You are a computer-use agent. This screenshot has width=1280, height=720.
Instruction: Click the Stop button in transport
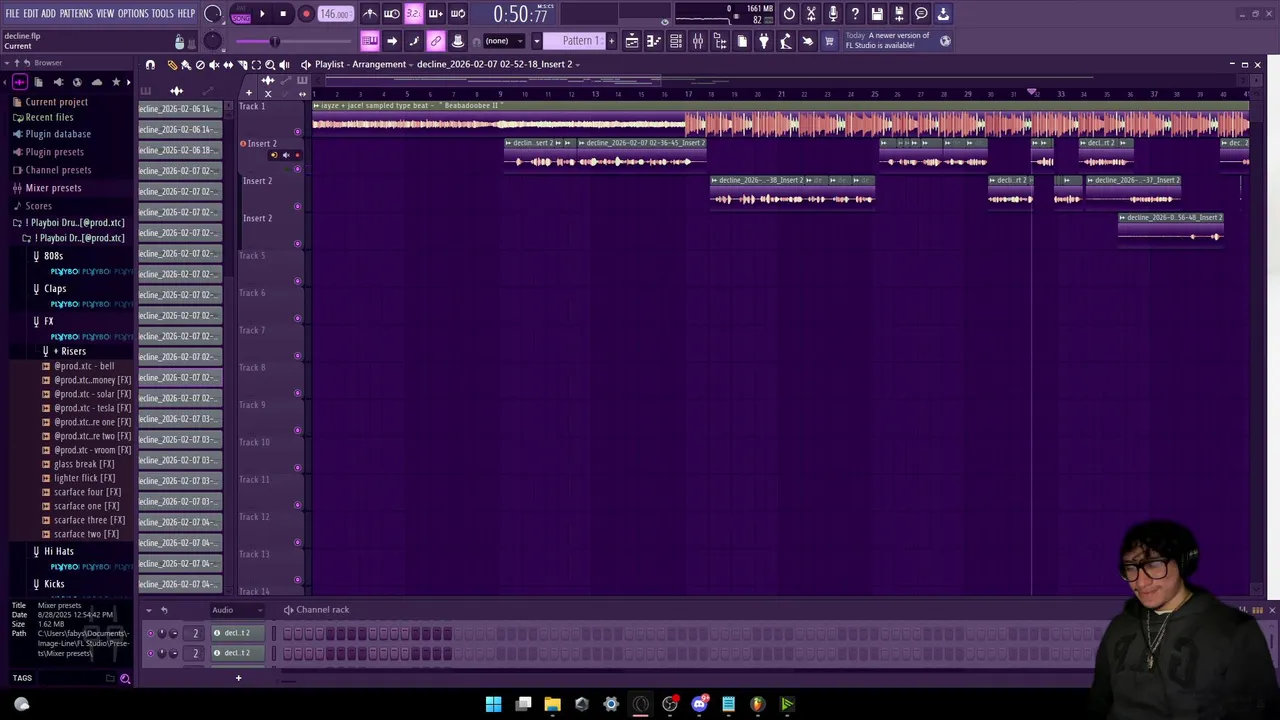(x=283, y=14)
